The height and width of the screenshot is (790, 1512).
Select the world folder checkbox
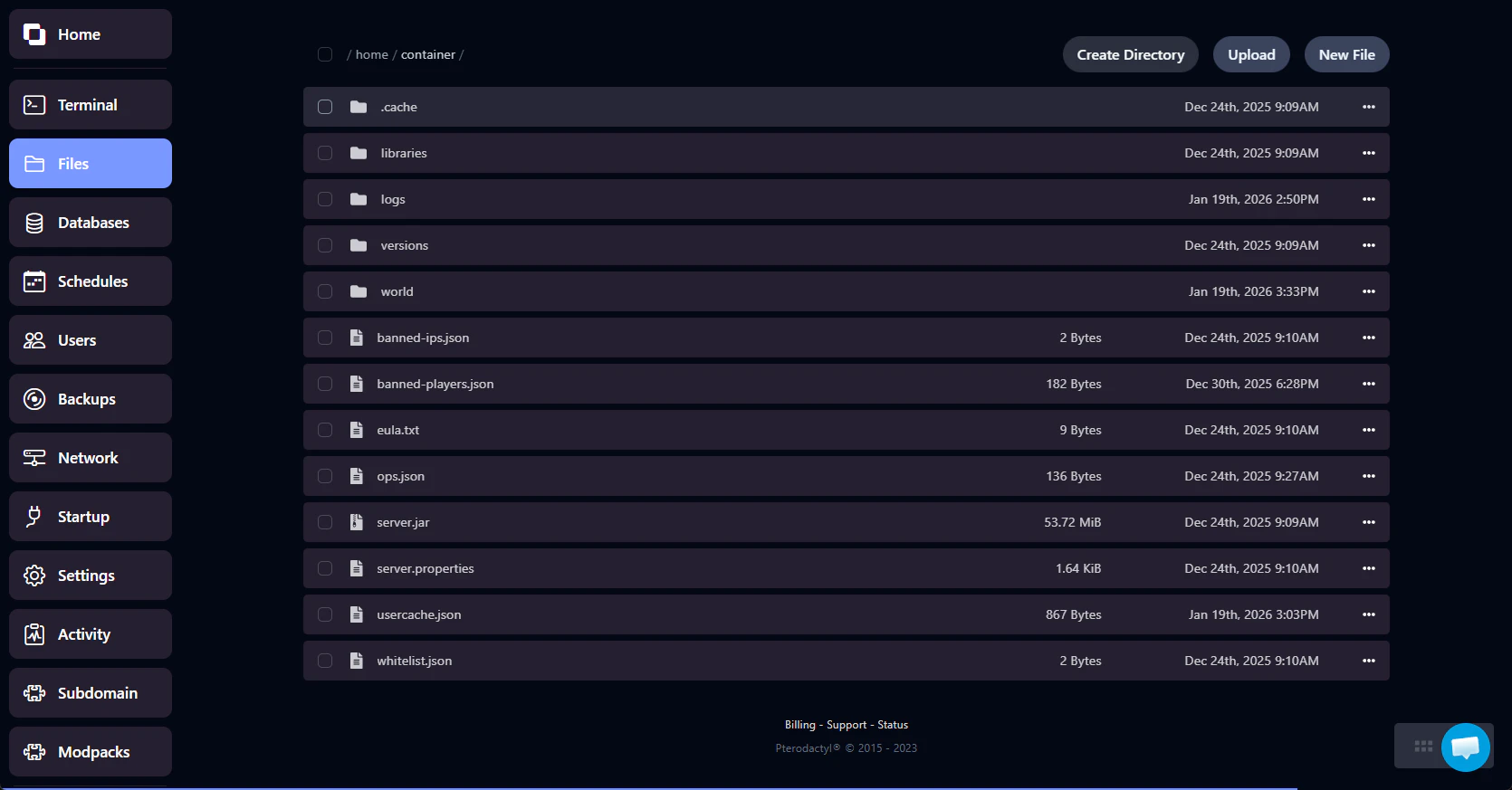pos(325,291)
